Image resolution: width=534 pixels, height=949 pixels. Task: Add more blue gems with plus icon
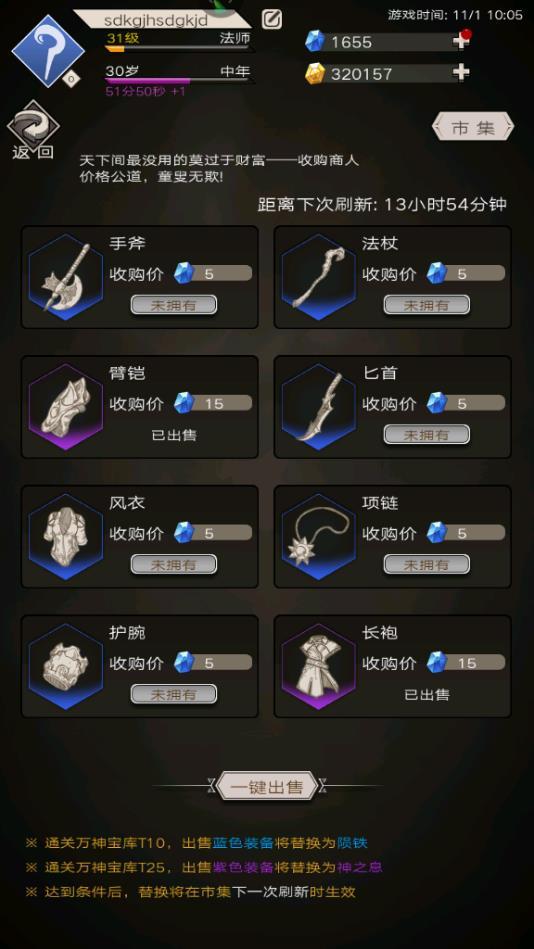461,41
